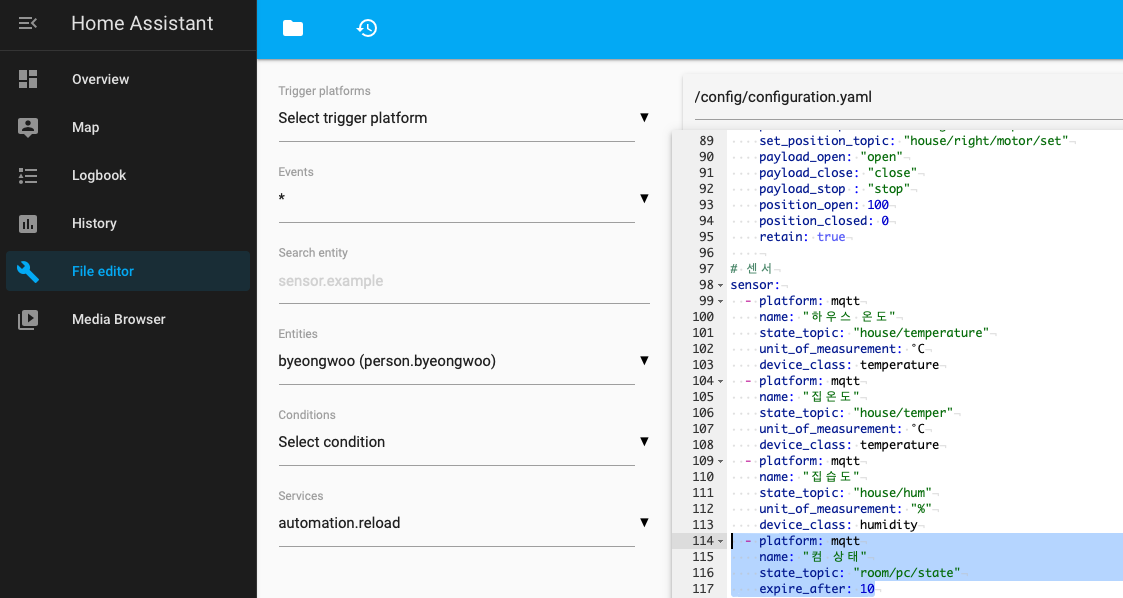Click the name "하우스 온도" line
The height and width of the screenshot is (598, 1123).
(827, 317)
